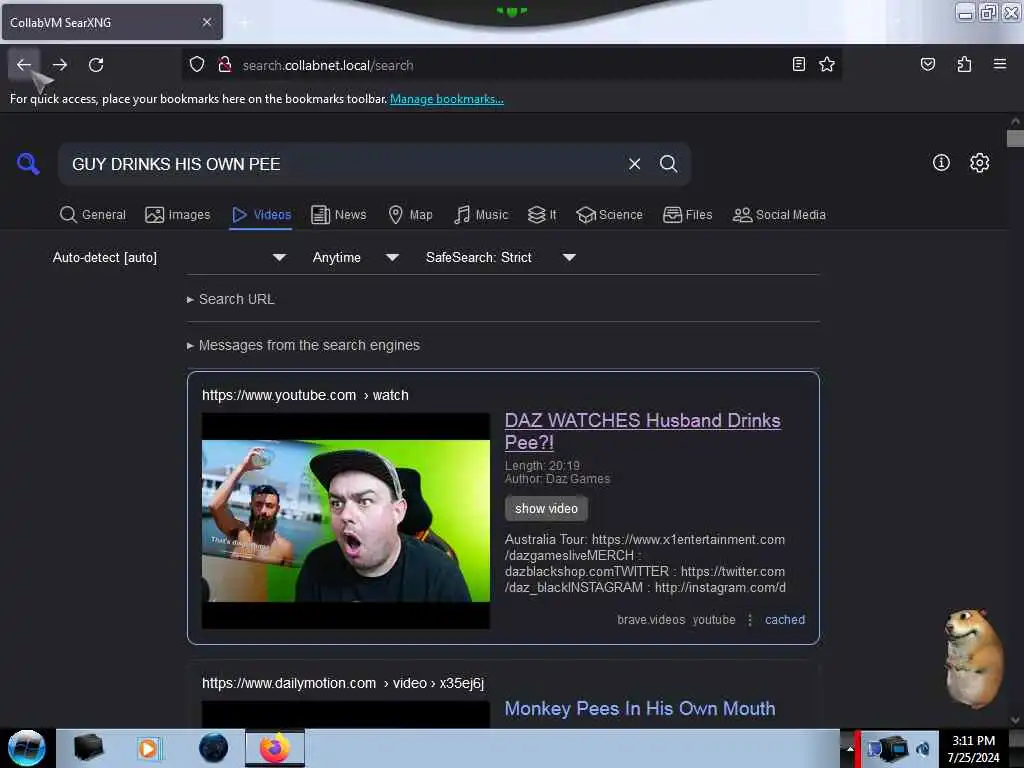The image size is (1024, 768).
Task: Toggle reader view in address bar
Action: tap(799, 64)
